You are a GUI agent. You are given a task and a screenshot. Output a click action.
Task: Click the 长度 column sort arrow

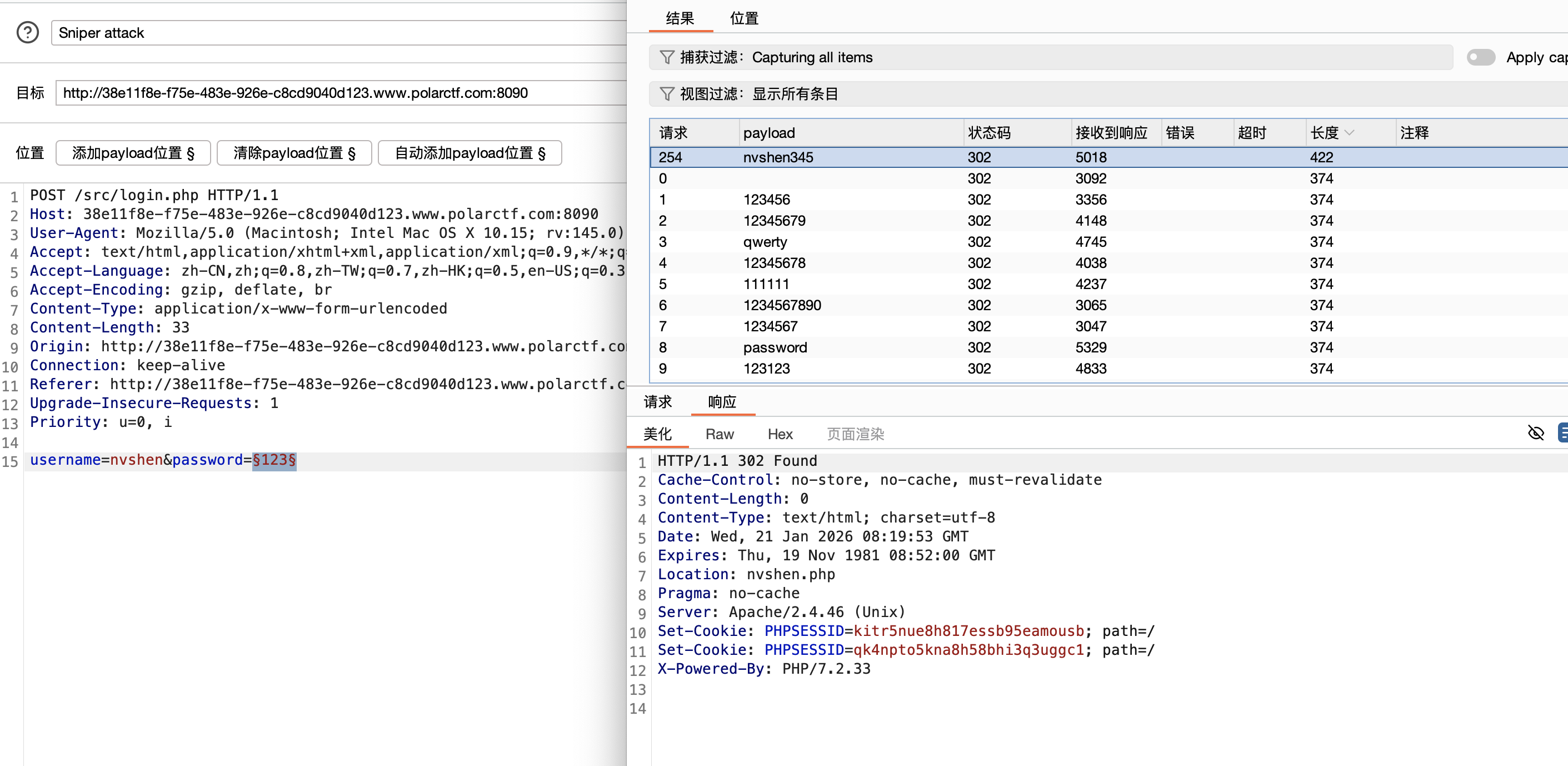(x=1350, y=133)
